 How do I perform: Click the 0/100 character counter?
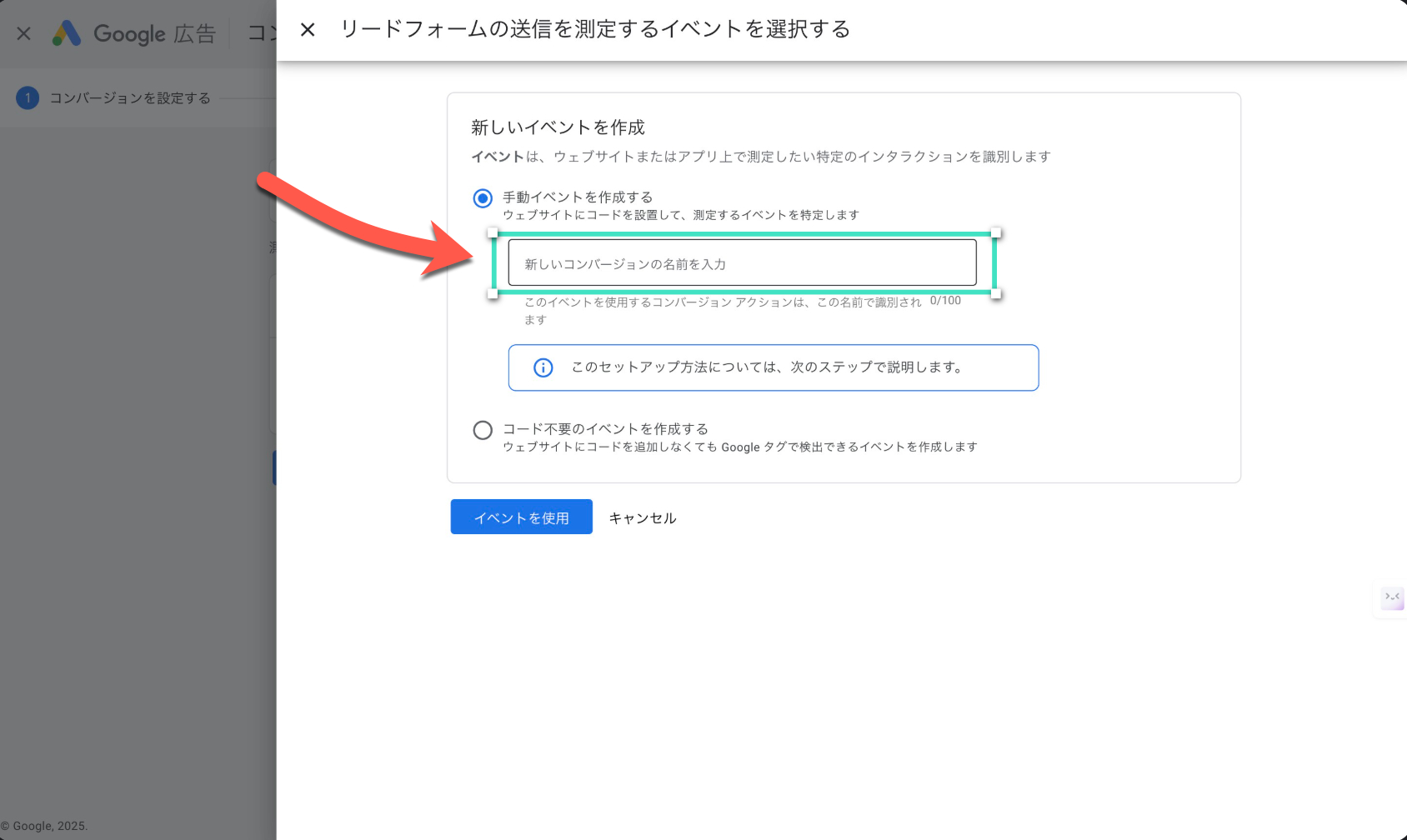pyautogui.click(x=945, y=301)
